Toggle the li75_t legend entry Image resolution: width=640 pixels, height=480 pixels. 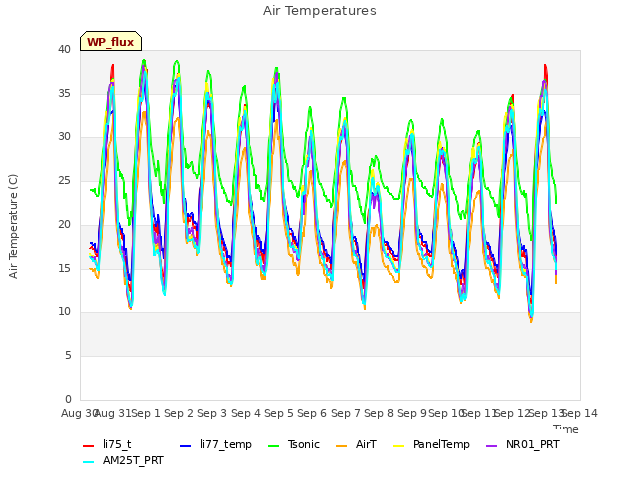coord(107,444)
